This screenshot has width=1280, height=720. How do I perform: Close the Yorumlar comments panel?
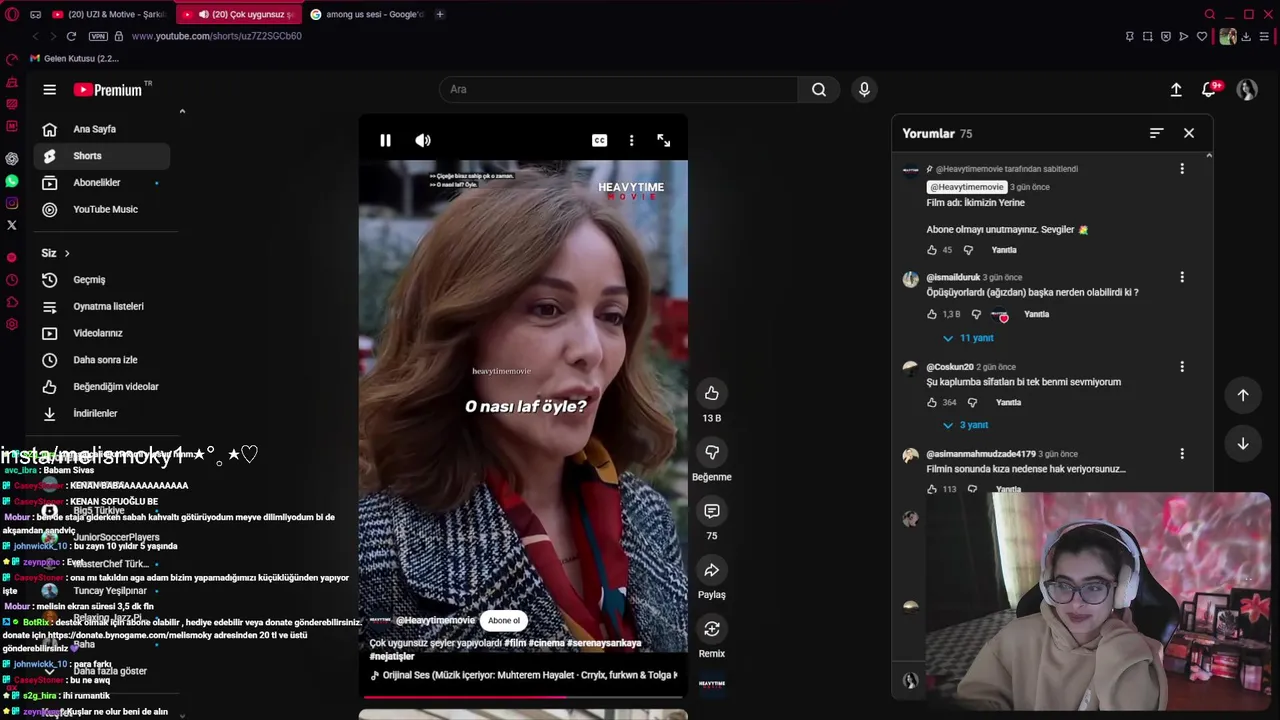[1189, 133]
